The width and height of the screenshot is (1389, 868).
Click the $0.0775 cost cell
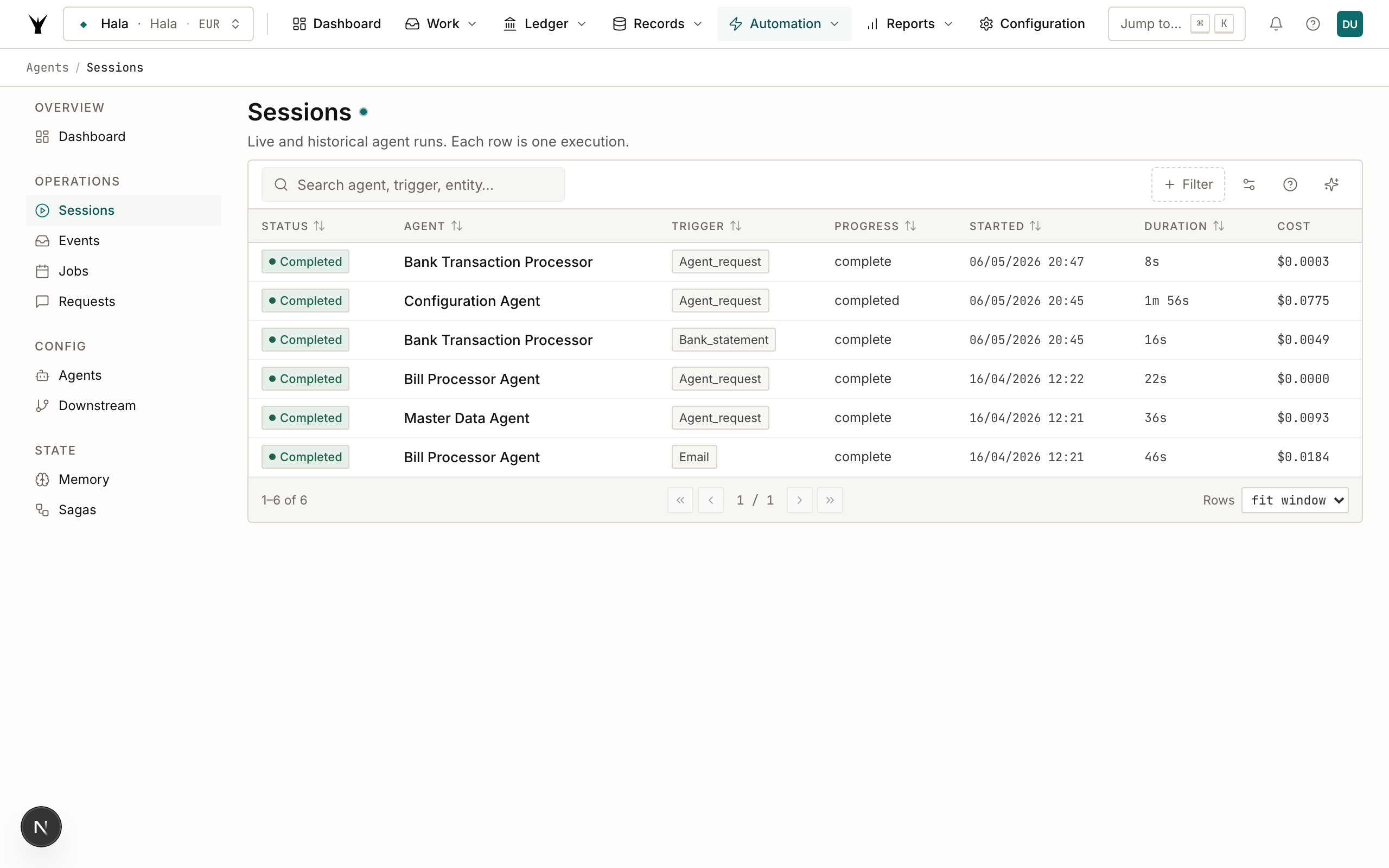[1303, 301]
